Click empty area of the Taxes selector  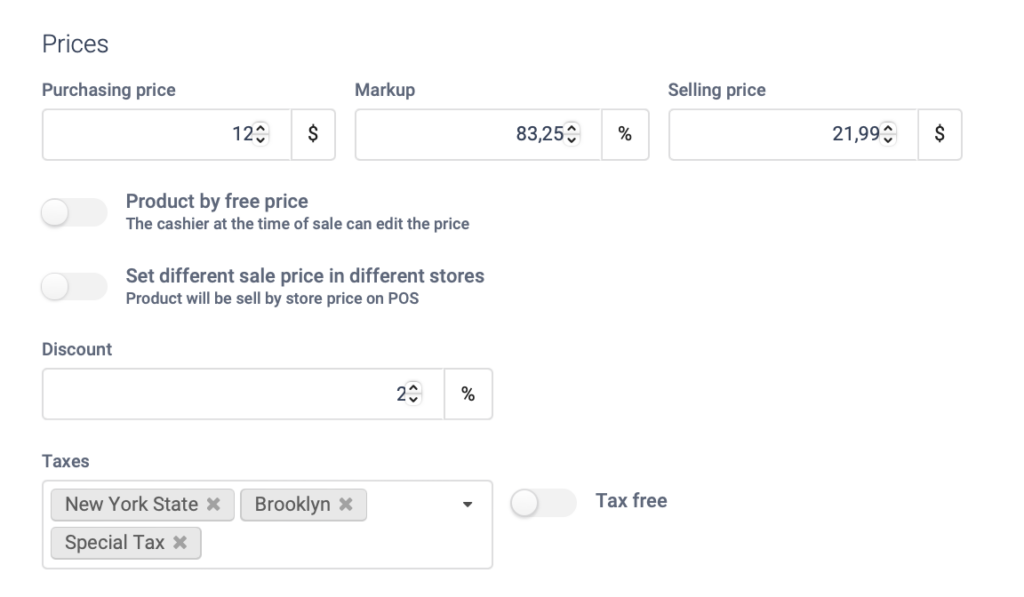[340, 543]
